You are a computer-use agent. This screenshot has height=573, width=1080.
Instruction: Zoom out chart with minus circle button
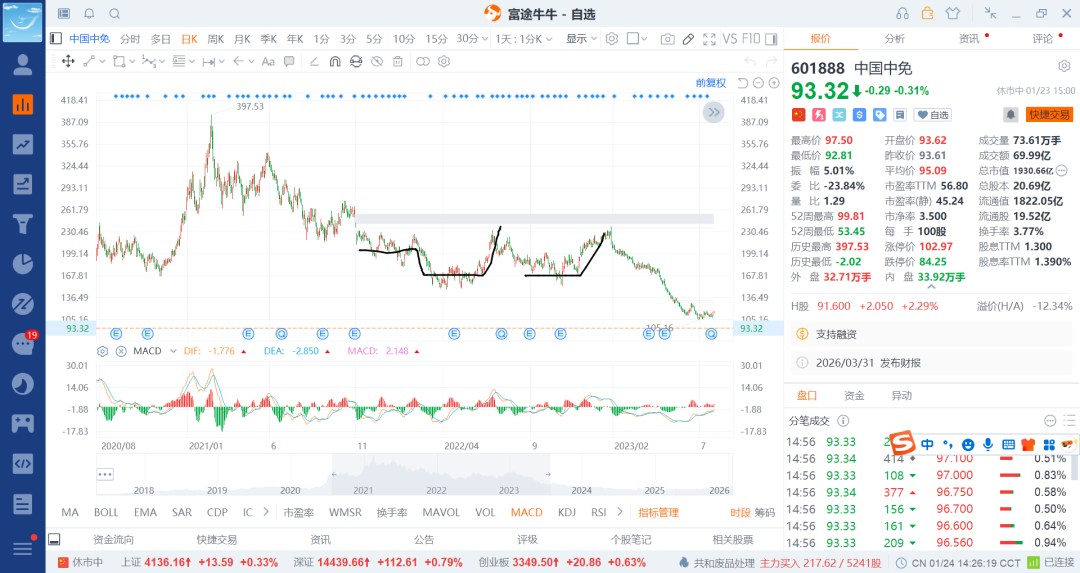tap(758, 83)
